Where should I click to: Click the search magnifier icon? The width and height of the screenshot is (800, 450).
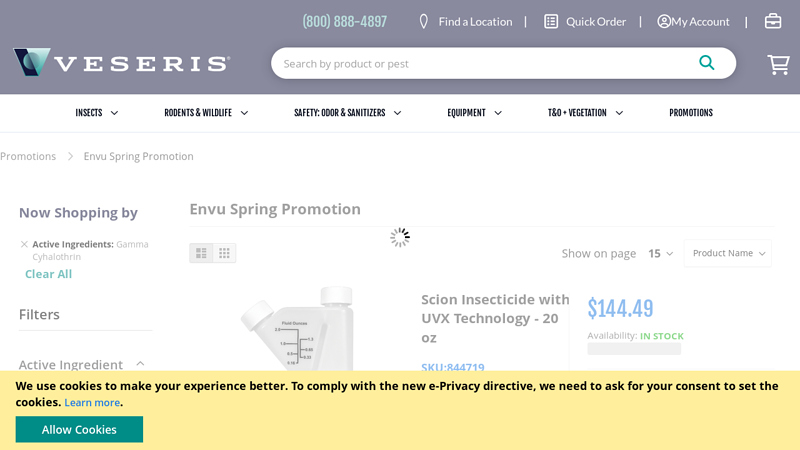tap(707, 63)
